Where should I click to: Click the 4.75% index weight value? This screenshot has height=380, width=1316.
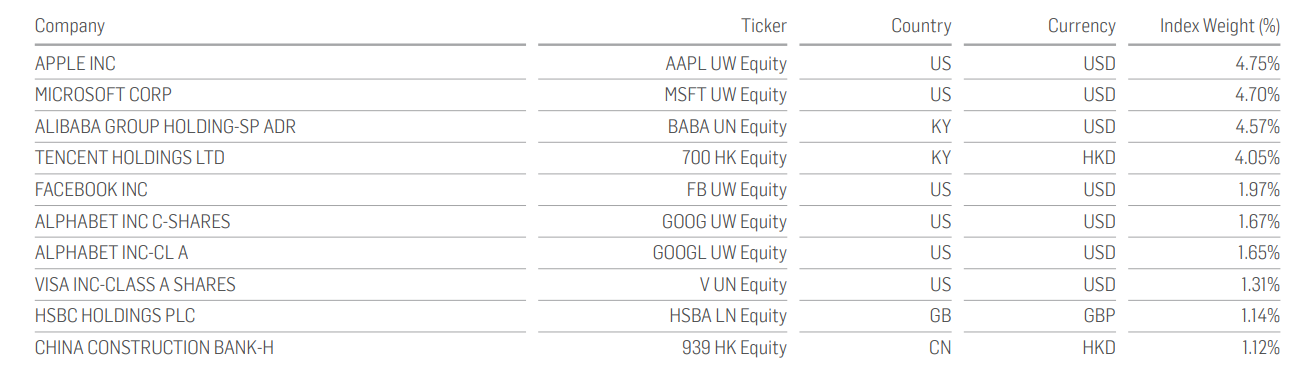[1257, 63]
